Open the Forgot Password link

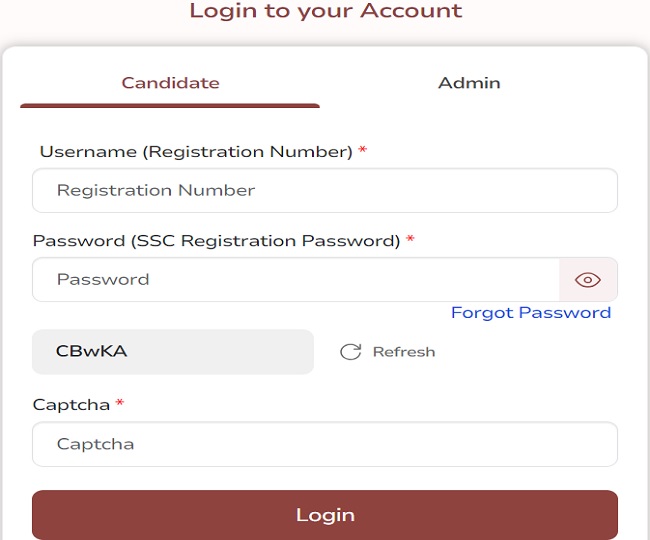tap(530, 313)
